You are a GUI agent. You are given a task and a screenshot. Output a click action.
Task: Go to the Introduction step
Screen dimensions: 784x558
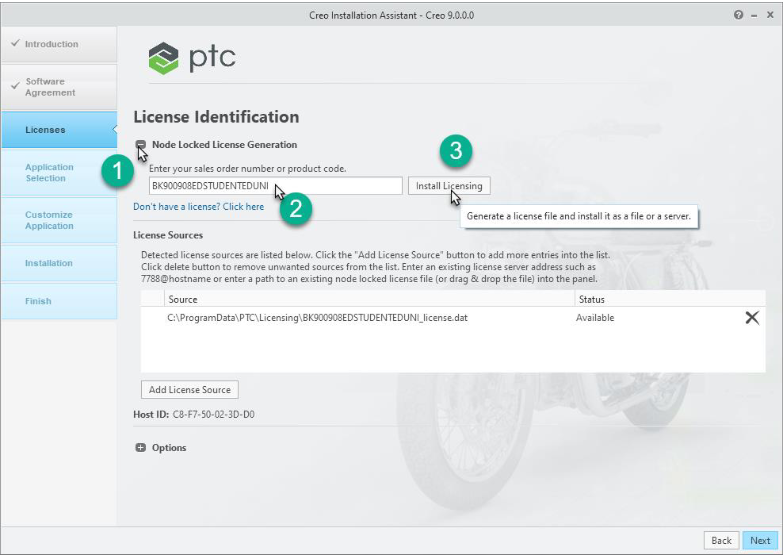tap(59, 44)
